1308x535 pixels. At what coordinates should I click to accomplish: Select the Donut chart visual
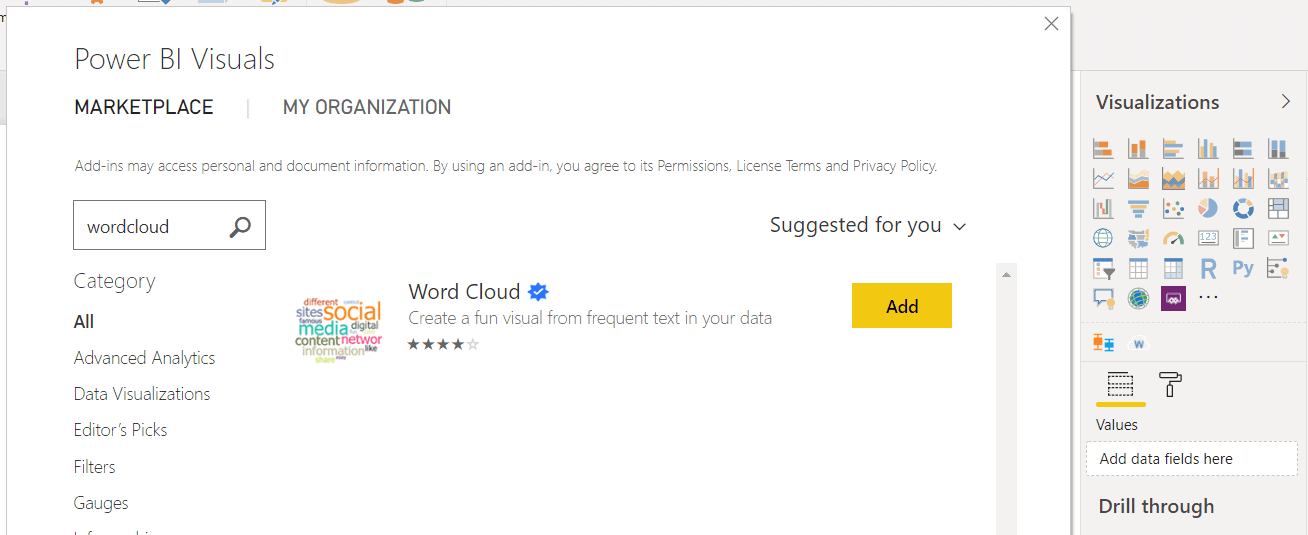[x=1243, y=209]
